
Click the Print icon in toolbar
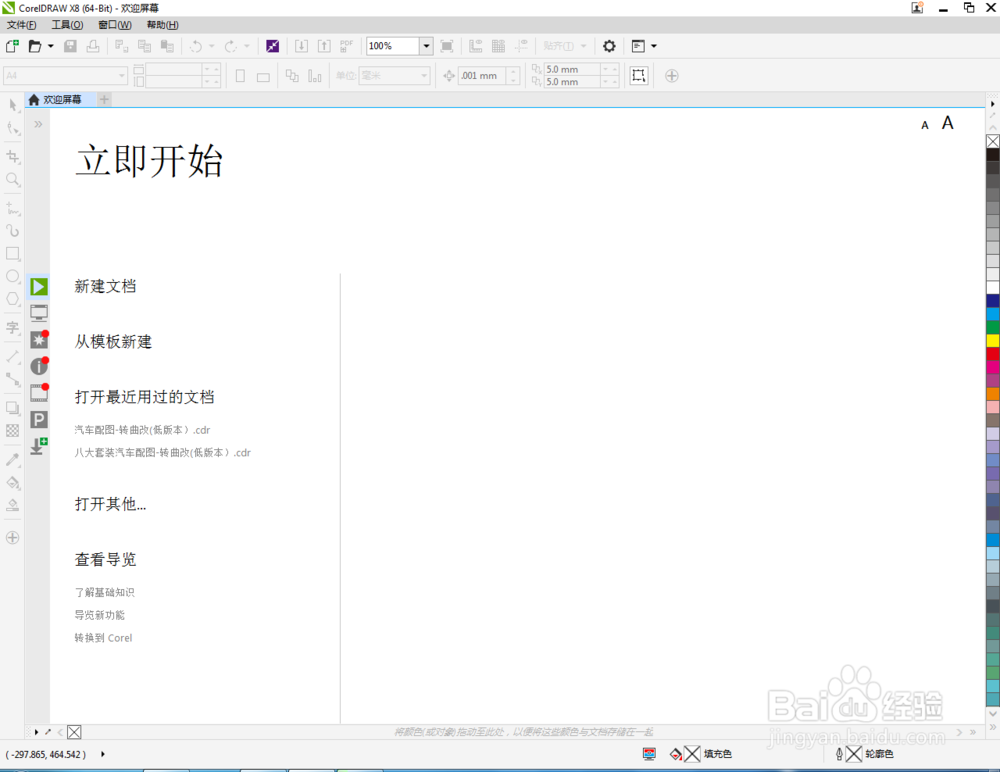[93, 46]
